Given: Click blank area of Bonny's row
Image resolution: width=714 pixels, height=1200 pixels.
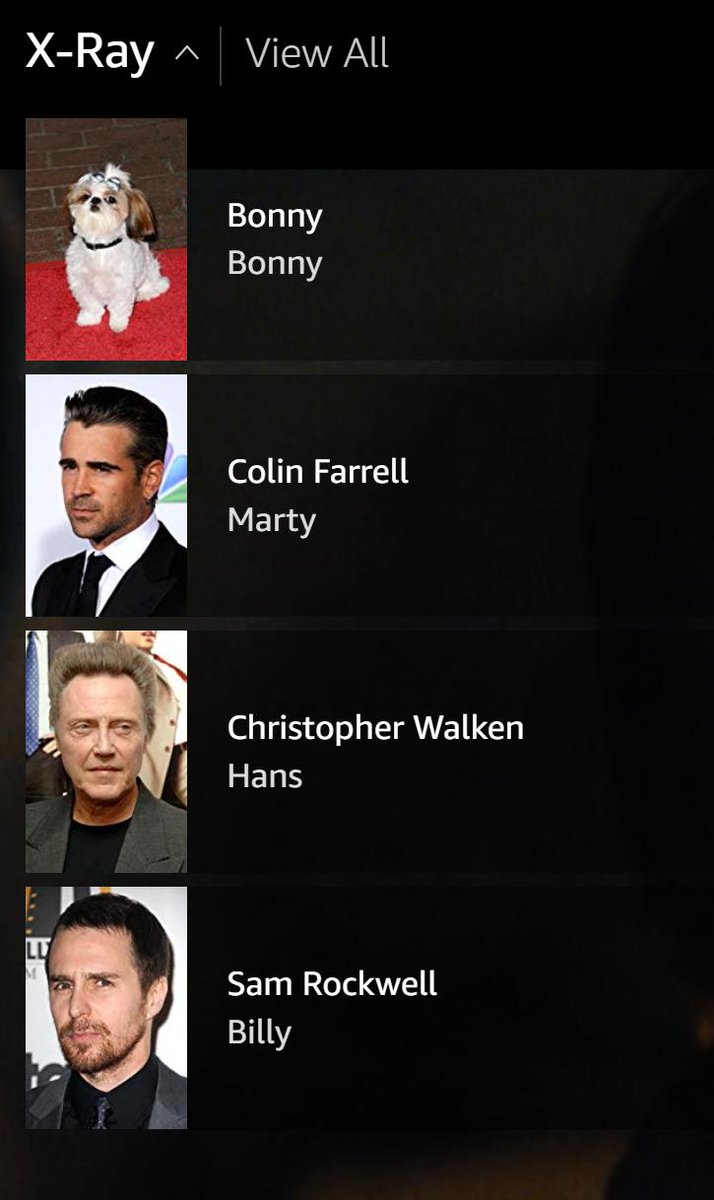Looking at the screenshot, I should 520,265.
